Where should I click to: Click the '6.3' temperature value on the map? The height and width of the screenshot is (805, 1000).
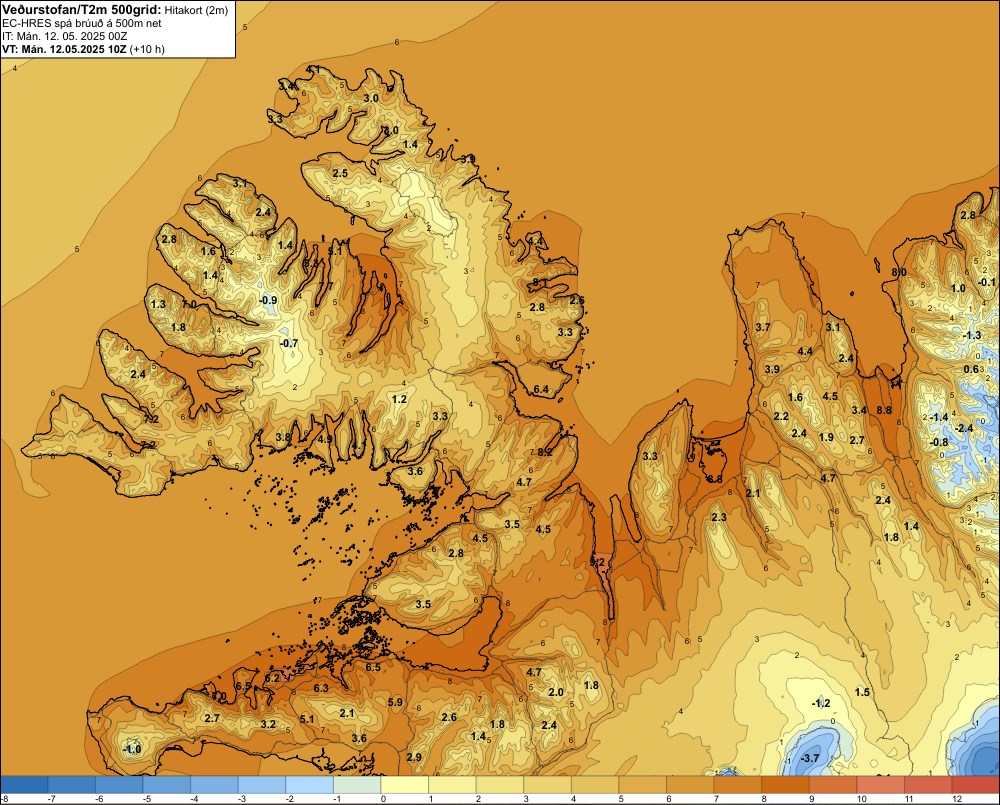[x=321, y=688]
